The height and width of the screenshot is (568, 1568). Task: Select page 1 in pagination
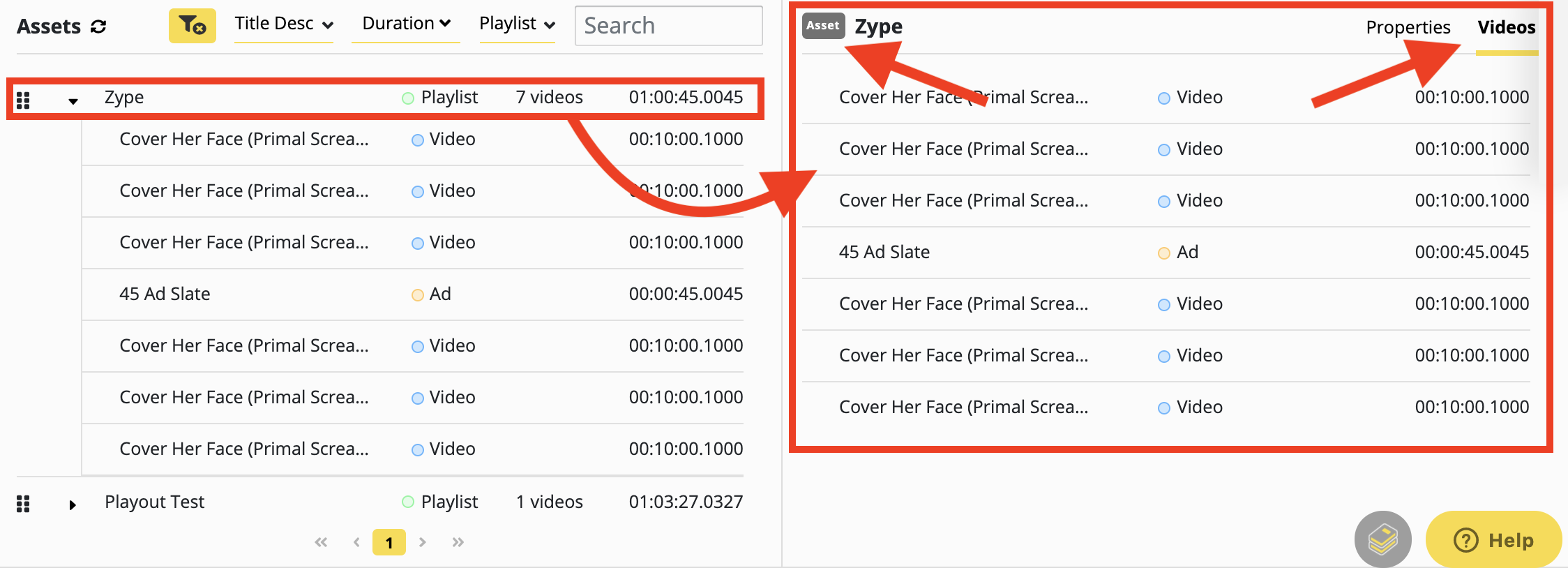[x=389, y=542]
